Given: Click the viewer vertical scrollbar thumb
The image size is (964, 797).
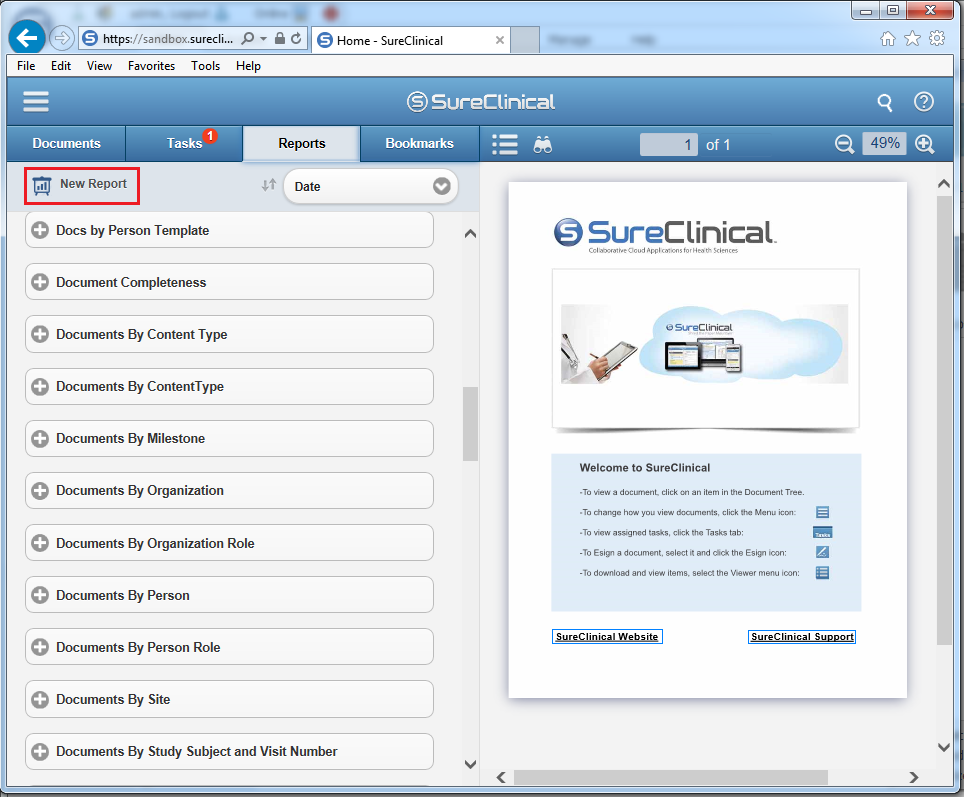Looking at the screenshot, I should click(944, 420).
